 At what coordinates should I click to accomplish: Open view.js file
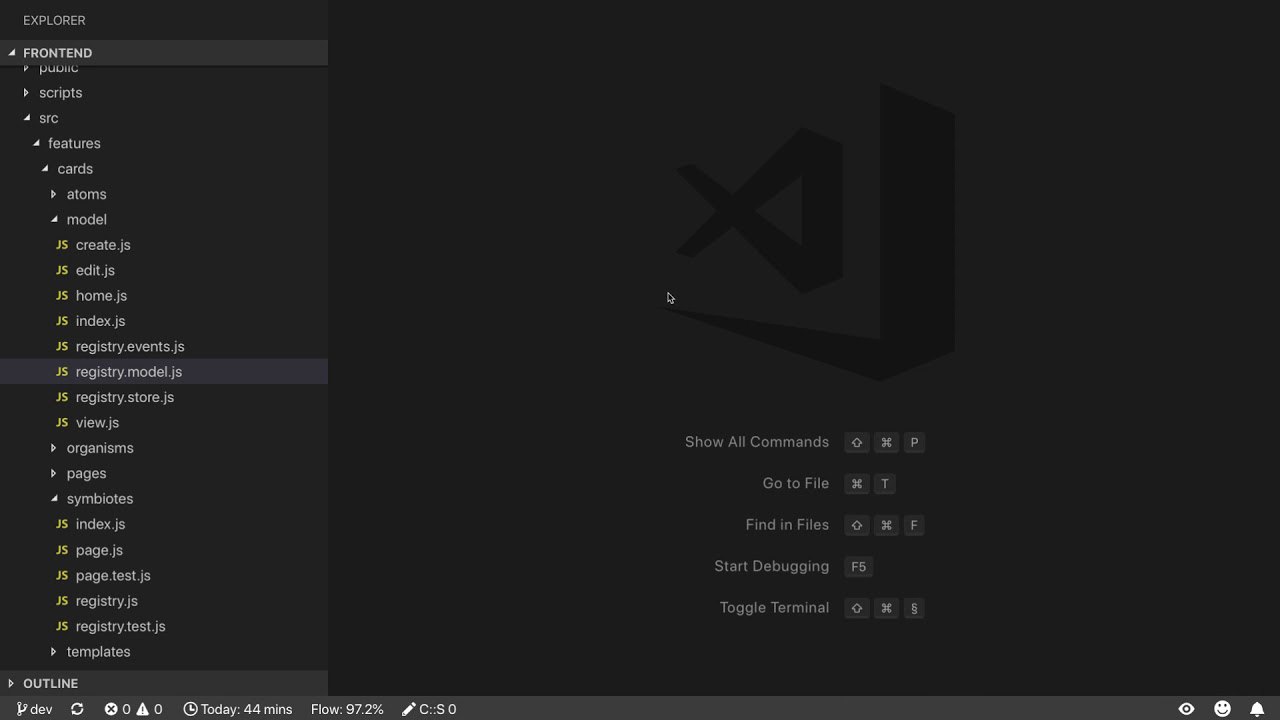point(164,423)
